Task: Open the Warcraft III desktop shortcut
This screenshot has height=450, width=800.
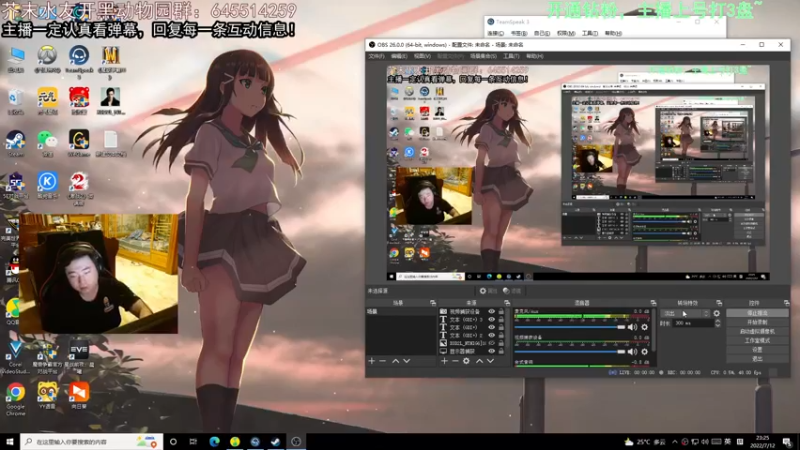Action: point(110,60)
